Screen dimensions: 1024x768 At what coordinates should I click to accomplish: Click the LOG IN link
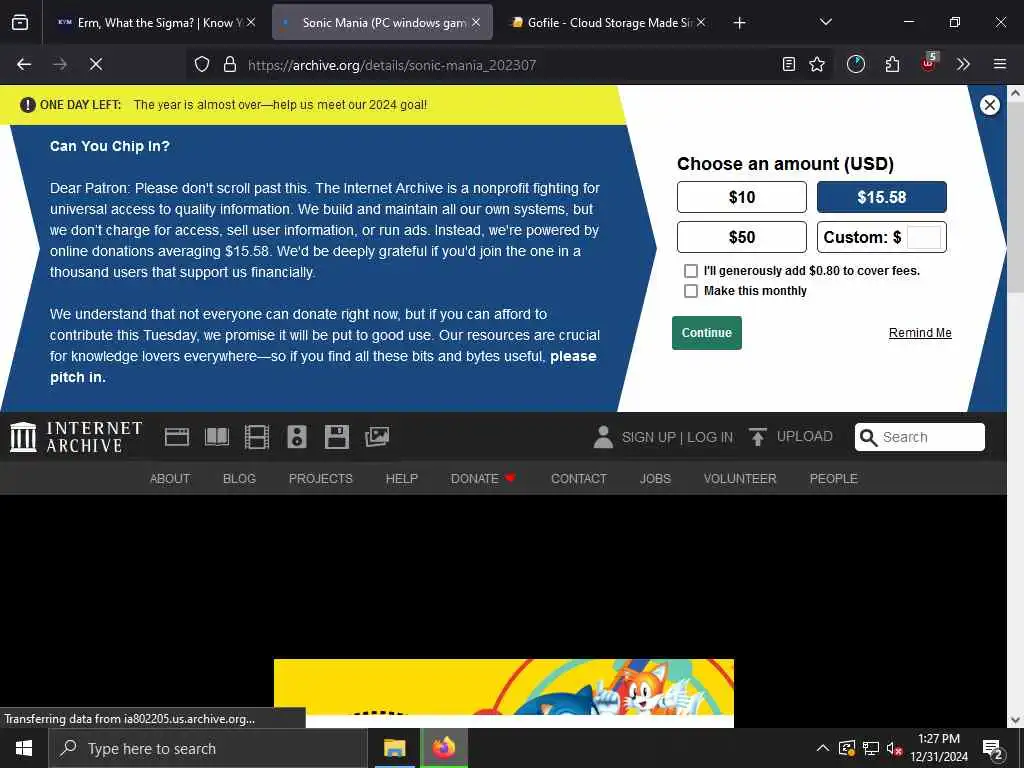pyautogui.click(x=710, y=437)
